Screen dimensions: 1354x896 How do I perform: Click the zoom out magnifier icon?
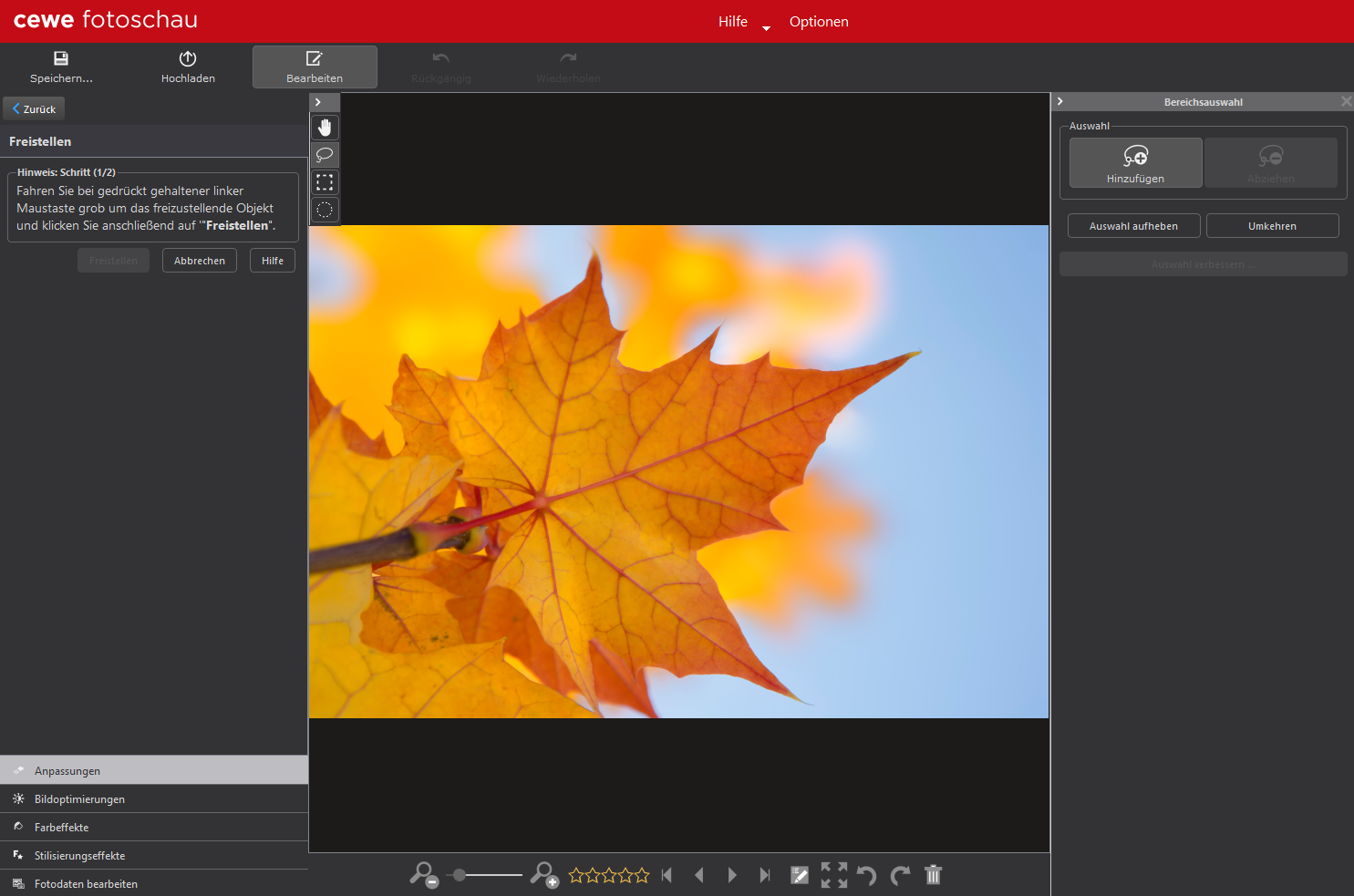[423, 875]
